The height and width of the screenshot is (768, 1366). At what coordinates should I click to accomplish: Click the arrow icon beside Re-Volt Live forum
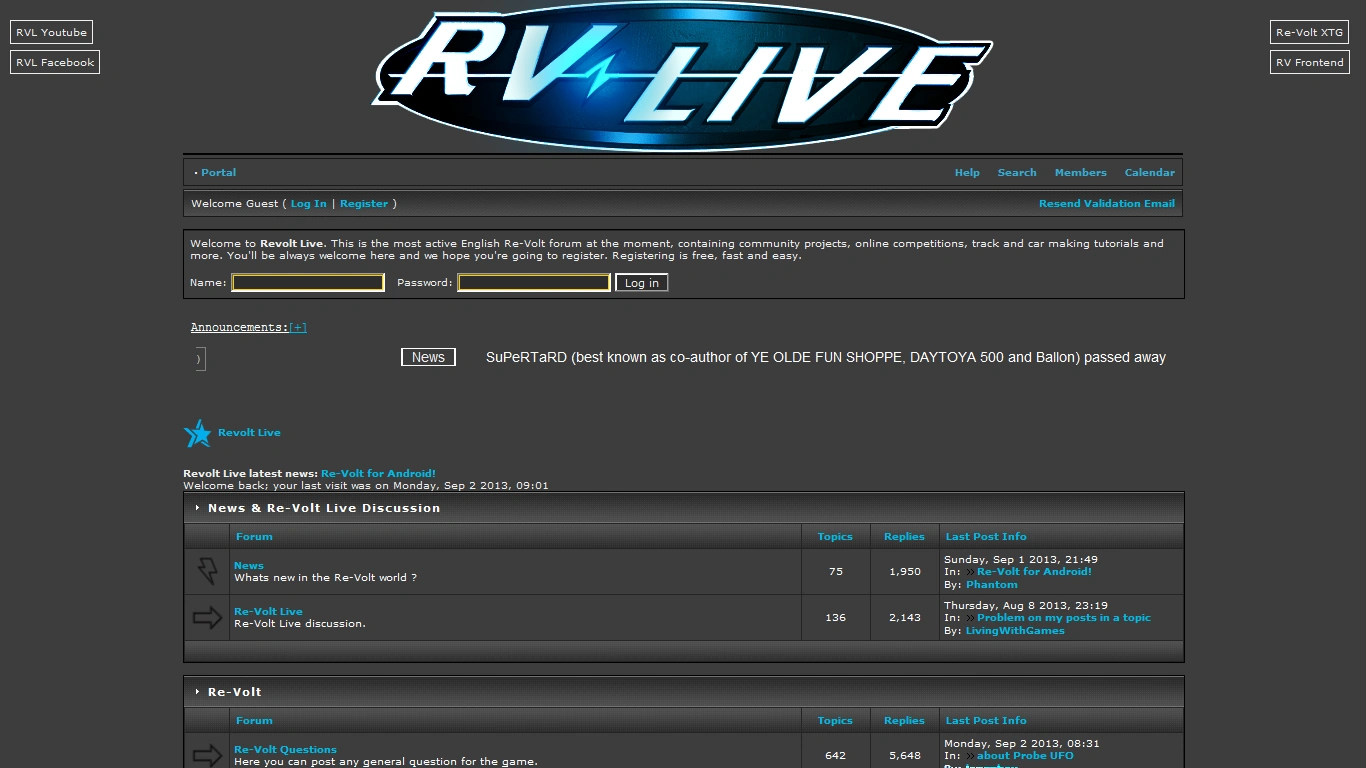[206, 617]
